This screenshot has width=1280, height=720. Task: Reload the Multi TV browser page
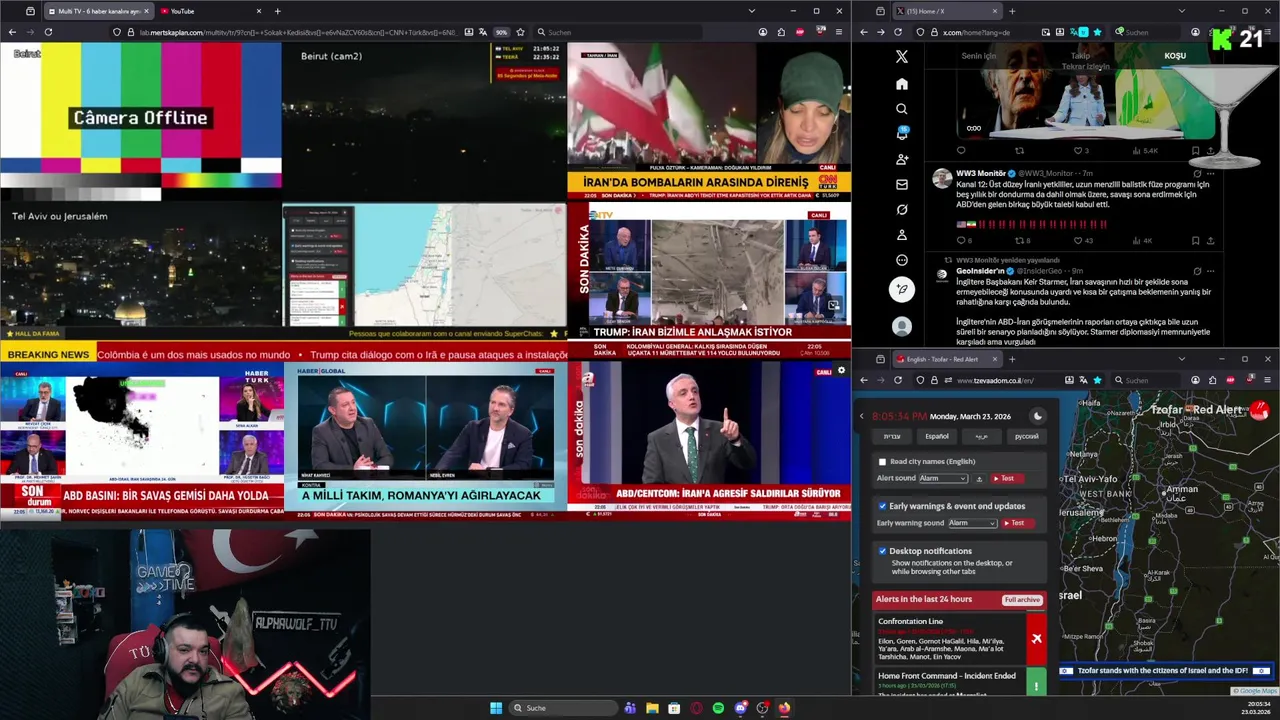pyautogui.click(x=48, y=32)
